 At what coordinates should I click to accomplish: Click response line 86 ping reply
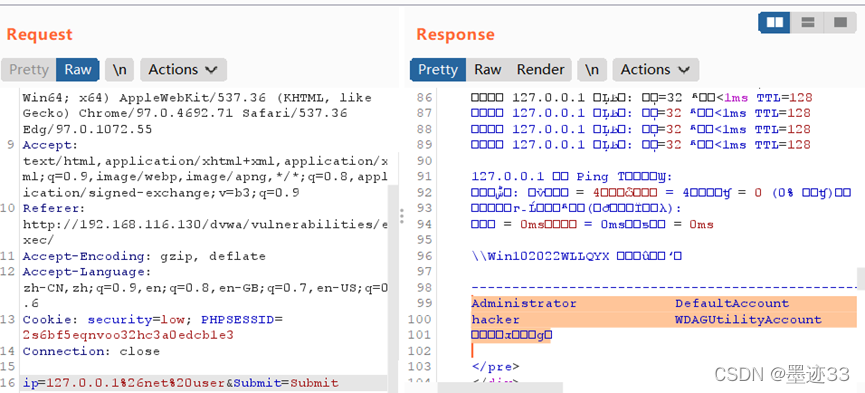pyautogui.click(x=642, y=98)
